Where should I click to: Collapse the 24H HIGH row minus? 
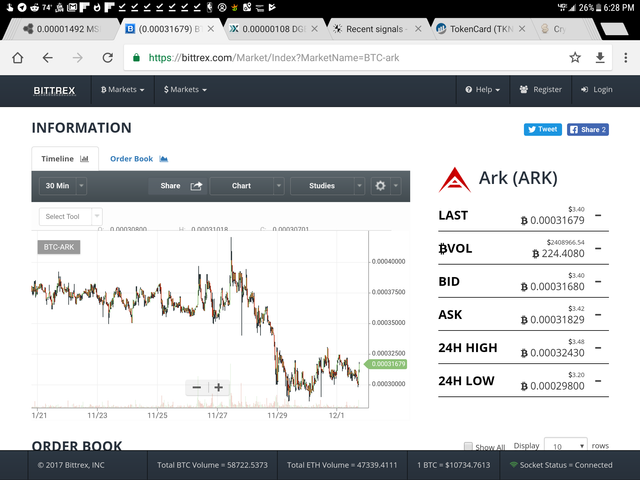coord(598,347)
